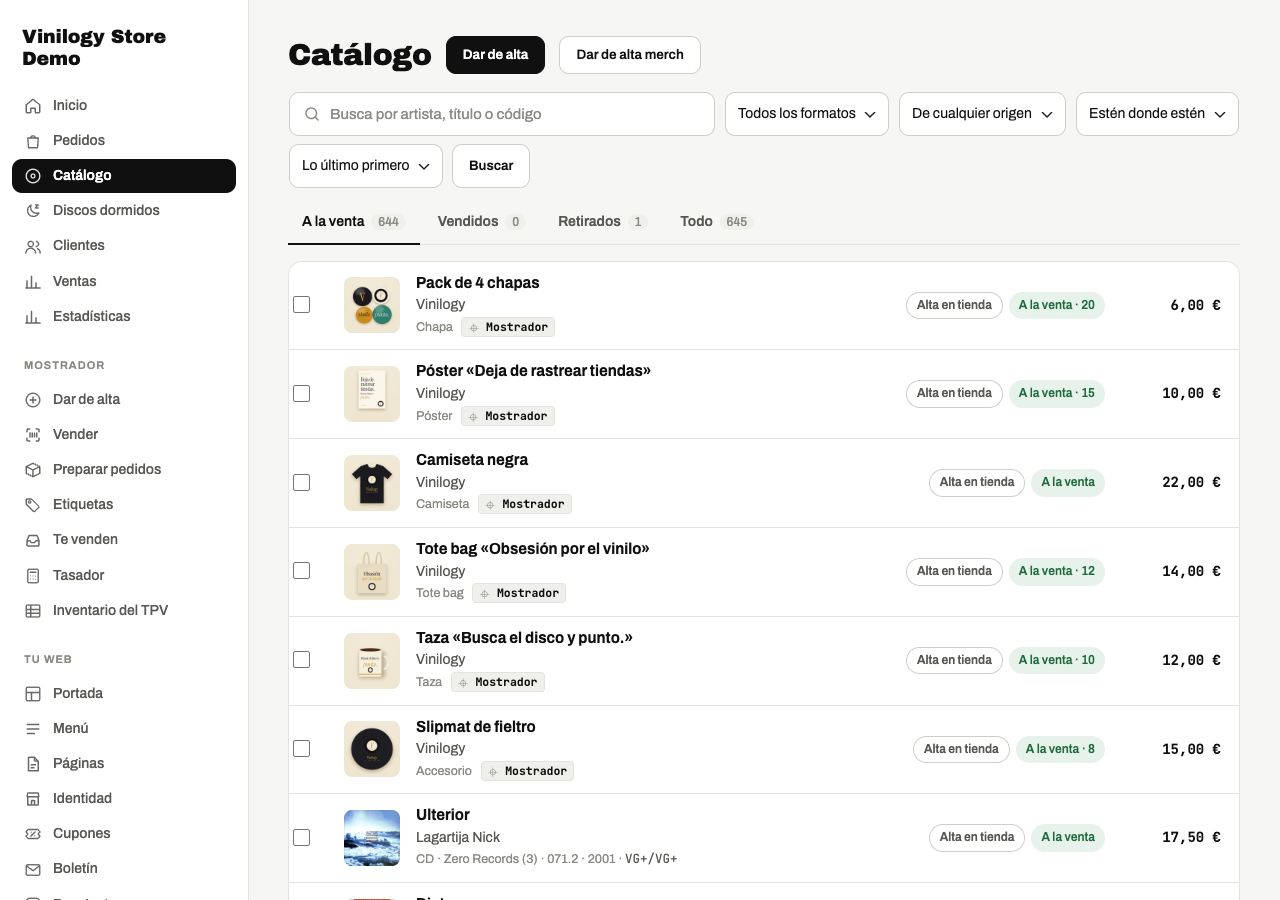Viewport: 1280px width, 900px height.
Task: Check the Slipmat de fieltro checkbox
Action: tap(301, 749)
